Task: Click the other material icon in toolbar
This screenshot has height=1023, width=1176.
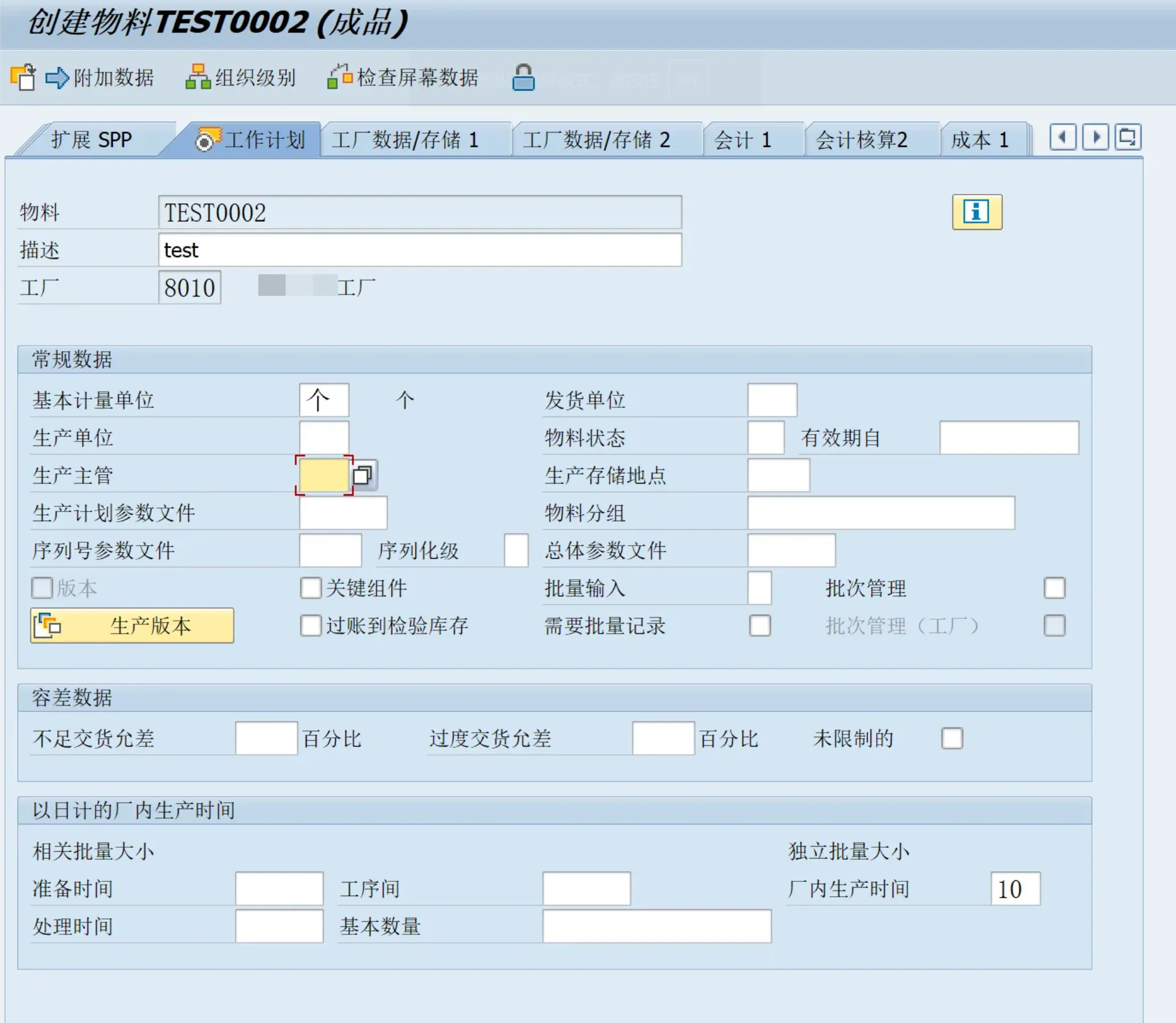Action: (23, 77)
